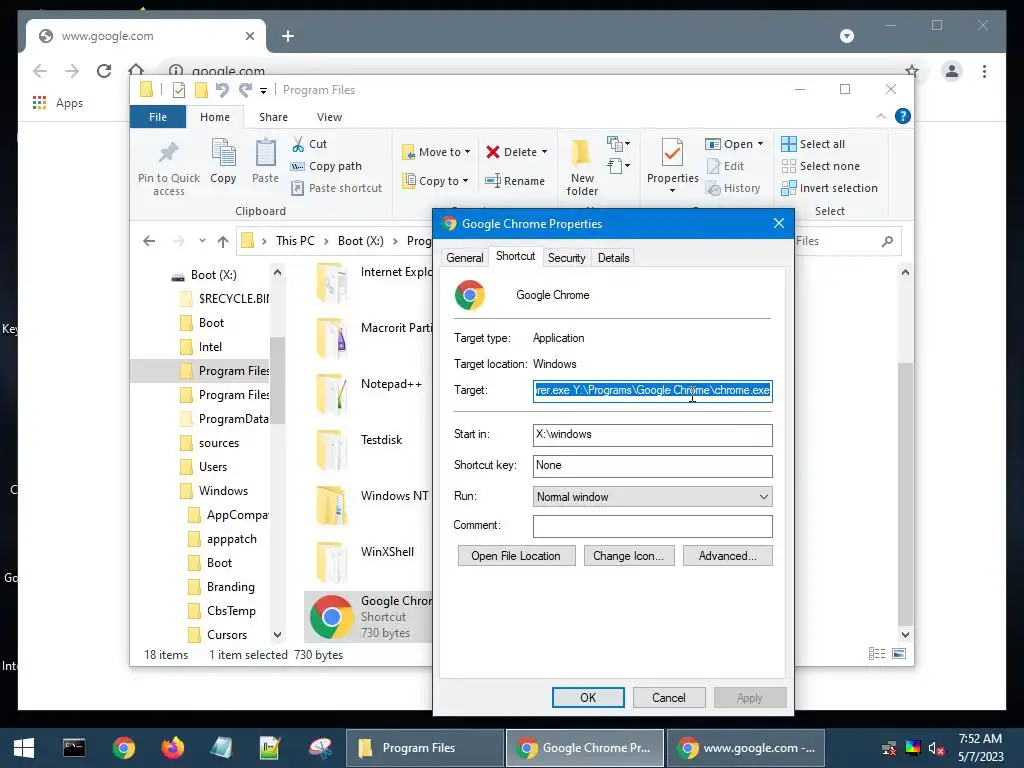
Task: Open the Chrome profile avatar icon
Action: tap(952, 71)
